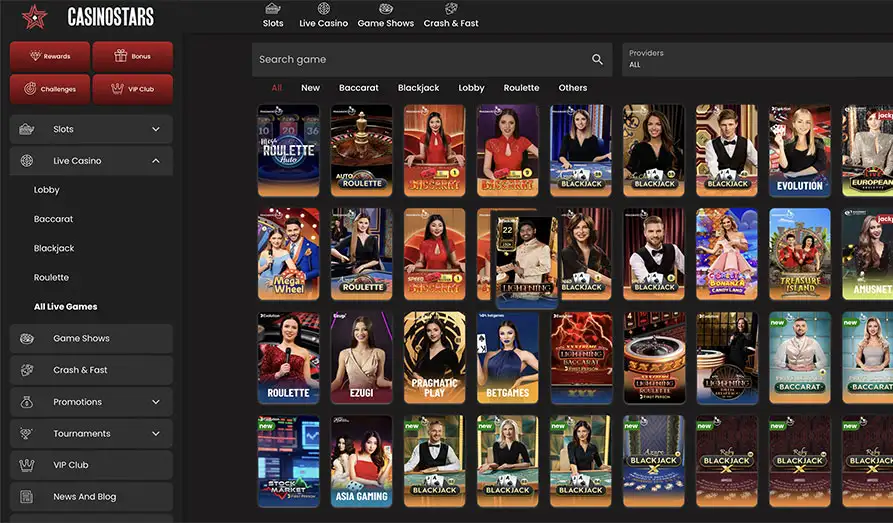Go to Blackjack in Live Casino submenu

pyautogui.click(x=54, y=248)
